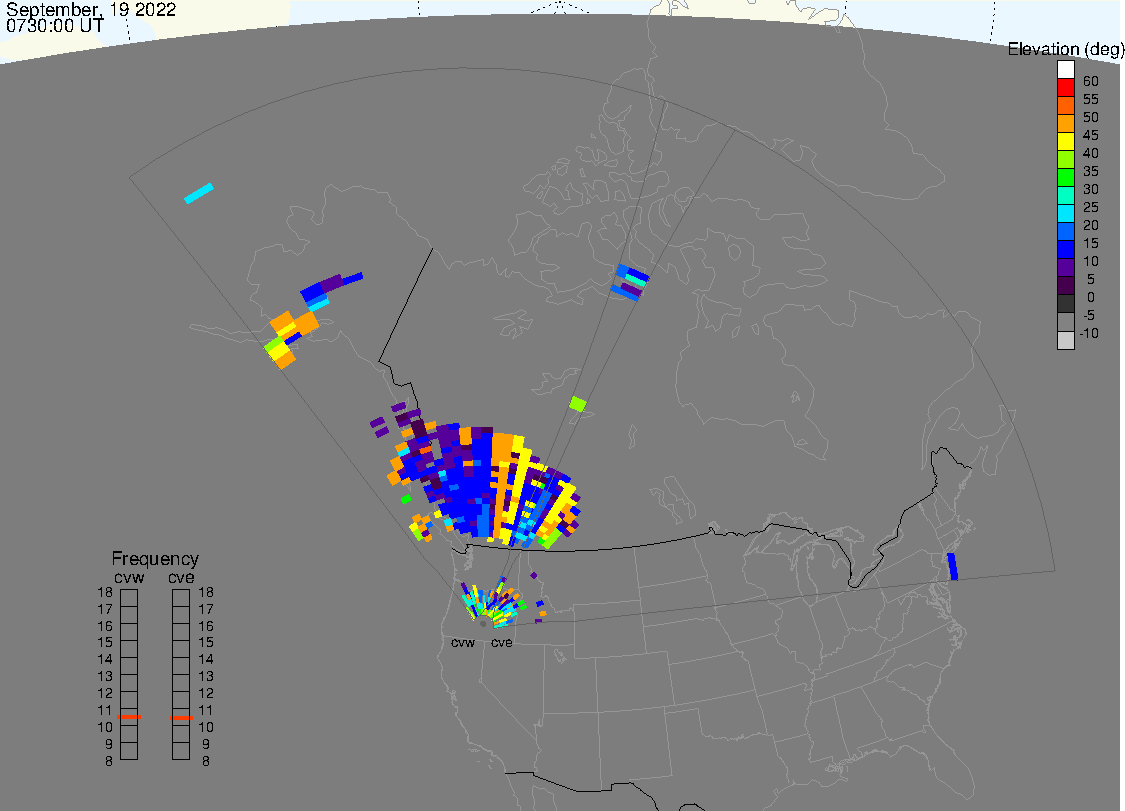Select the cyan swatch in the elevation color bar
This screenshot has width=1125, height=811.
coord(1065,213)
